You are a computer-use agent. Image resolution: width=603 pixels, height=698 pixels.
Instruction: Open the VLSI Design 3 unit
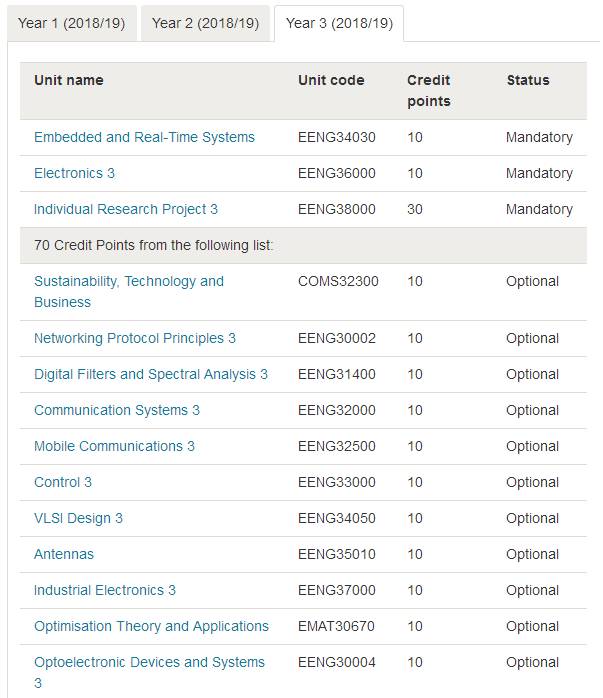point(78,519)
